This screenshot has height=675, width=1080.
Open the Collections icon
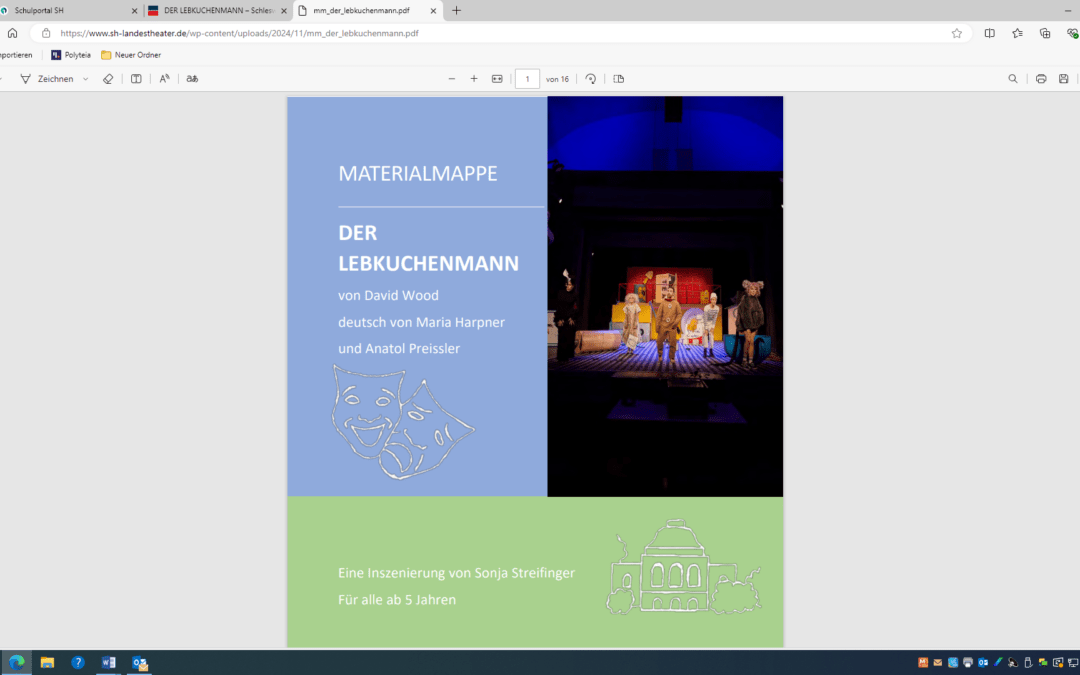click(x=1045, y=33)
